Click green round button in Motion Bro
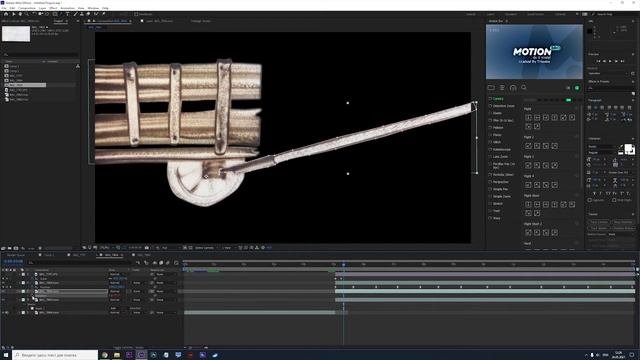640x360 pixels. [x=577, y=88]
